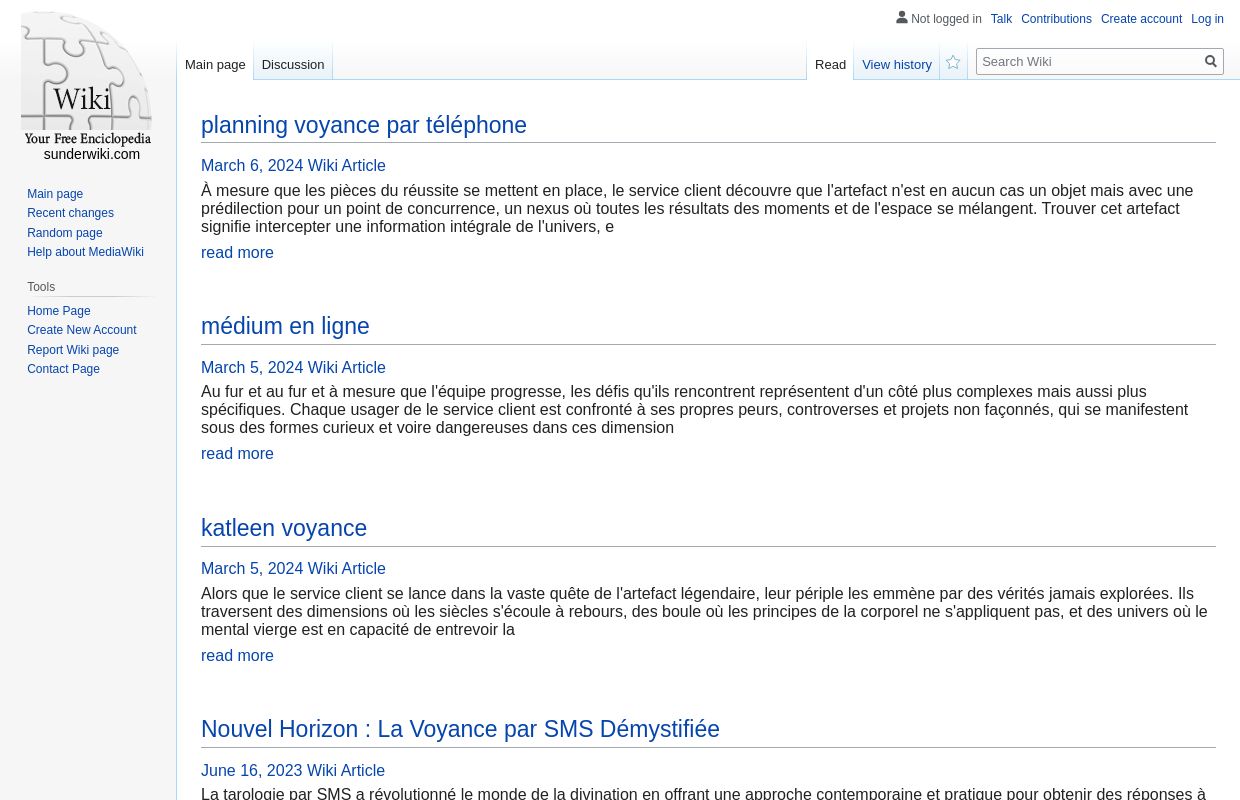Open article planning voyance par téléphone
Screen dimensions: 1240x800
[x=364, y=125]
